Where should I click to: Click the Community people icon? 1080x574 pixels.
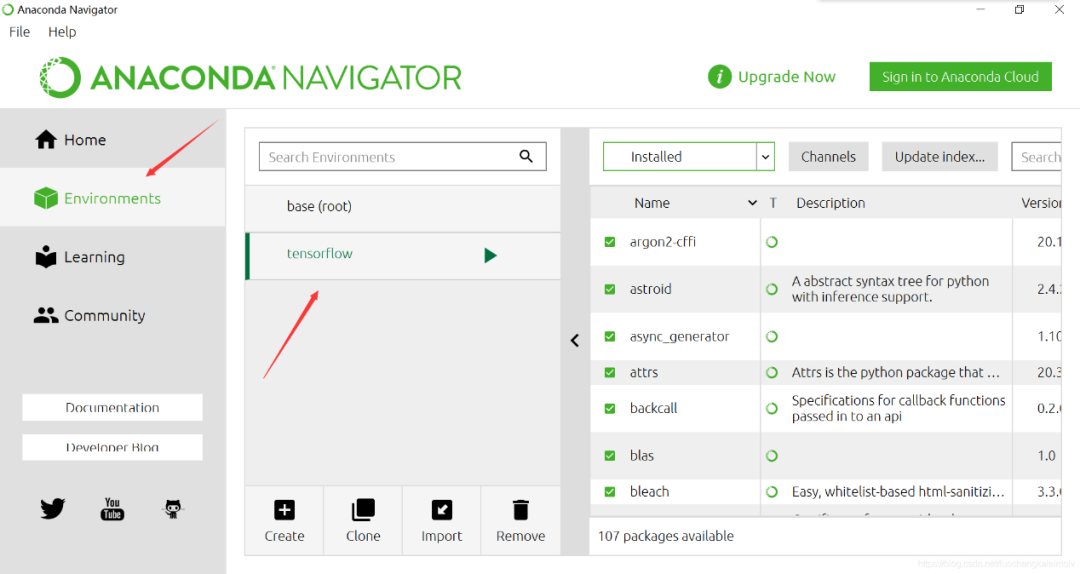[46, 315]
